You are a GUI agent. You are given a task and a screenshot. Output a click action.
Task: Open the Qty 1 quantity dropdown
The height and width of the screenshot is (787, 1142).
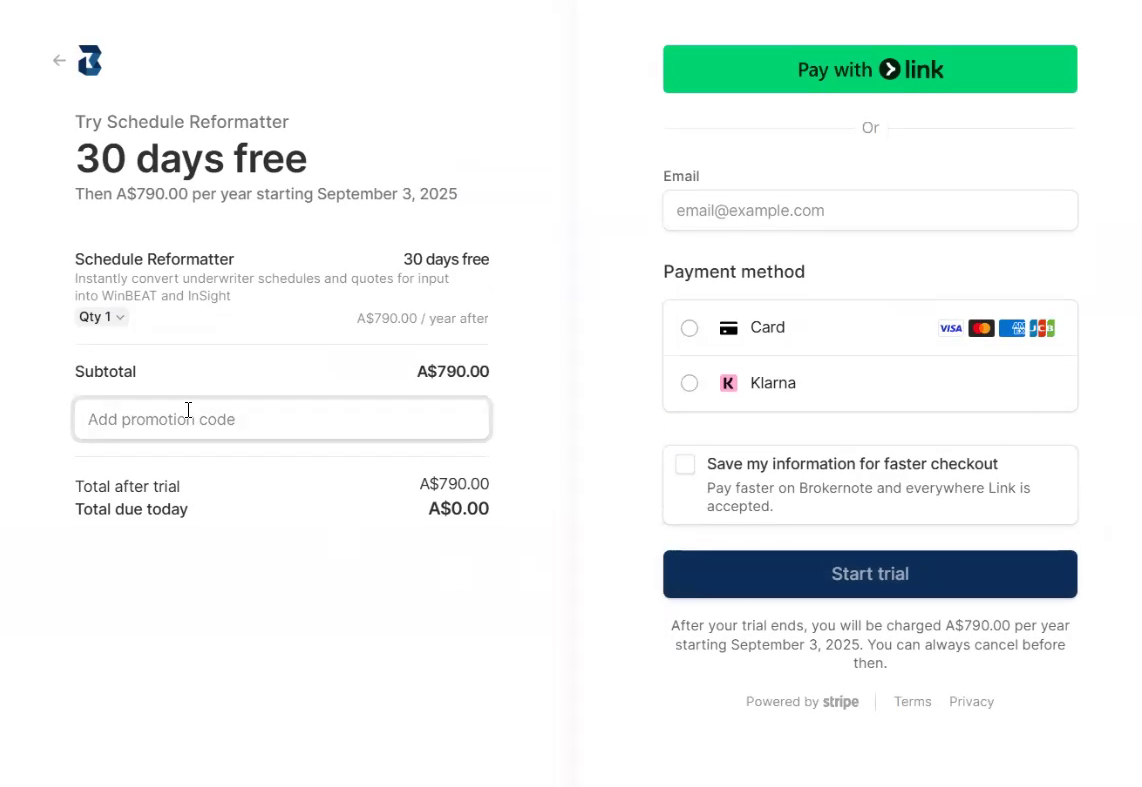pyautogui.click(x=102, y=317)
